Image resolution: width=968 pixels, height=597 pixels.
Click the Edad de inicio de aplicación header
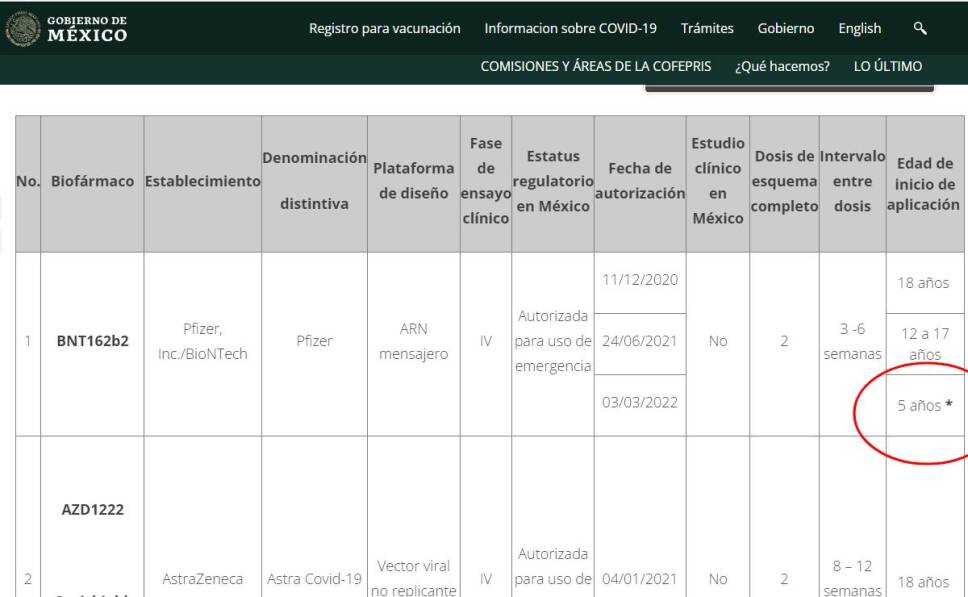point(924,183)
